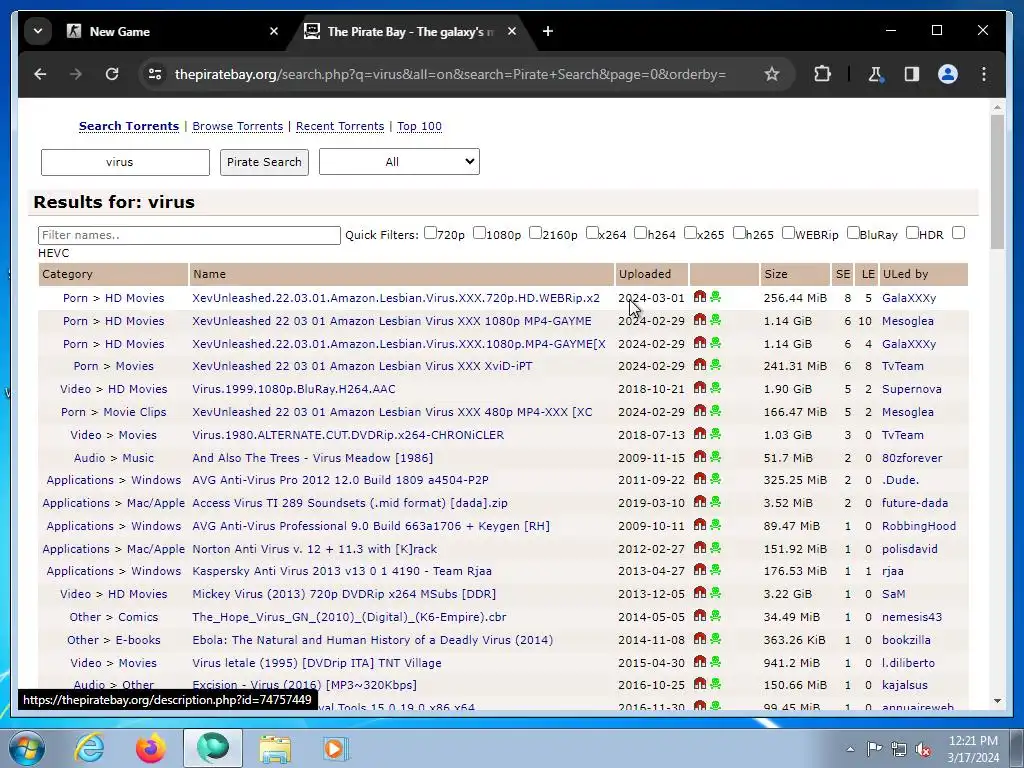
Task: Open Kaspersky Anti Virus 2013 torrent link
Action: click(x=342, y=571)
